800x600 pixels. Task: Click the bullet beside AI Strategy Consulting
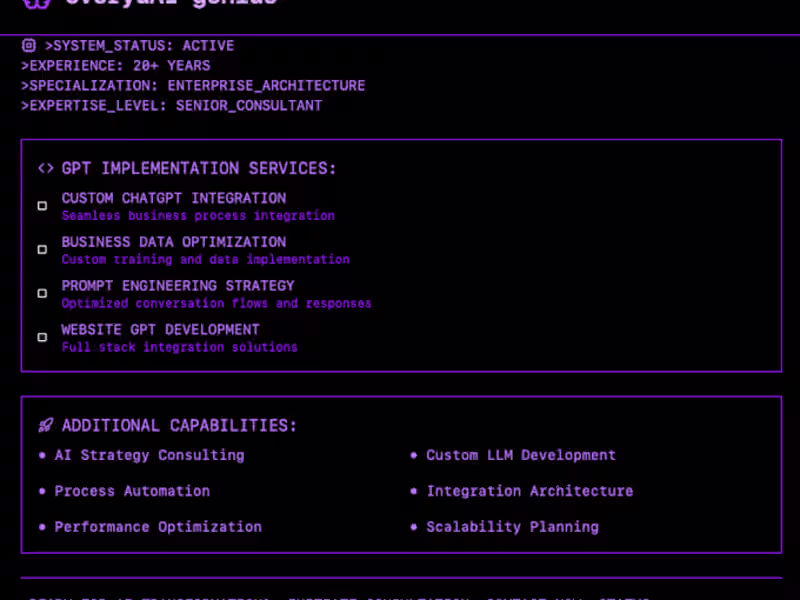[41, 455]
